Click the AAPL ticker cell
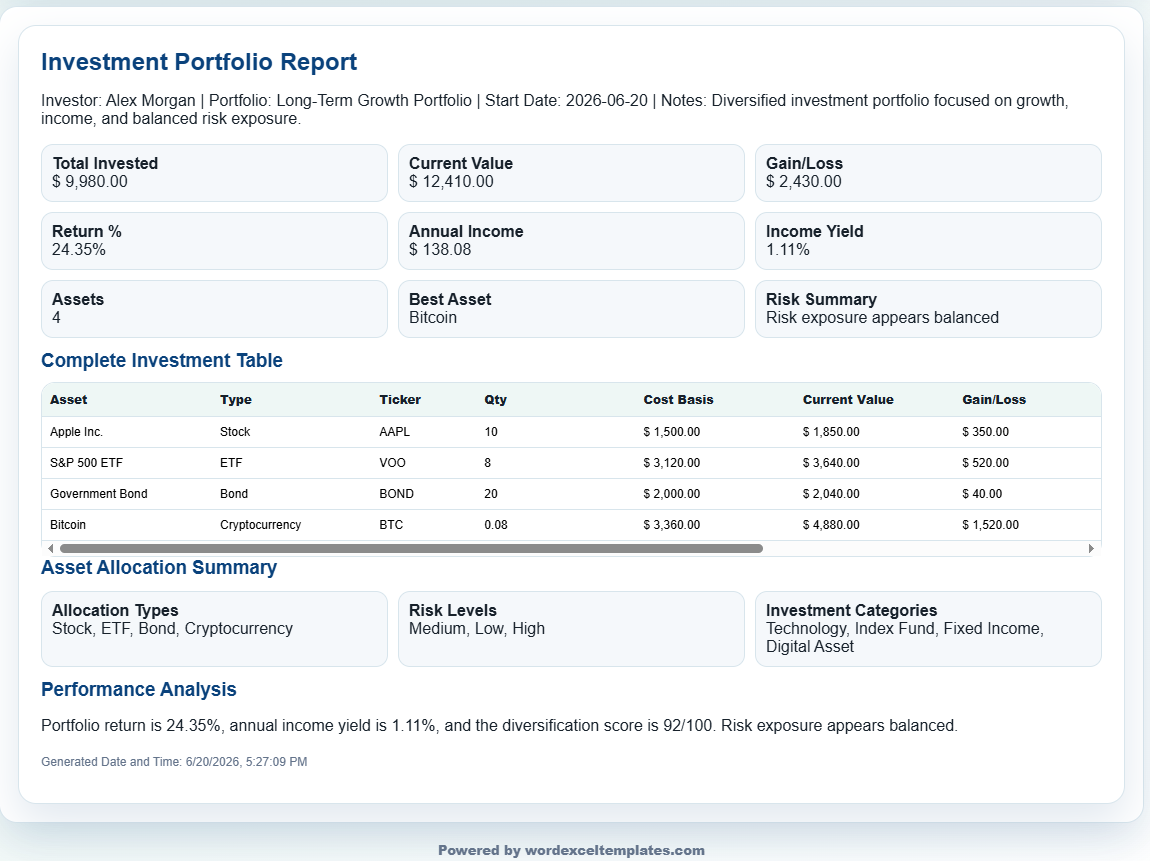 (x=395, y=432)
